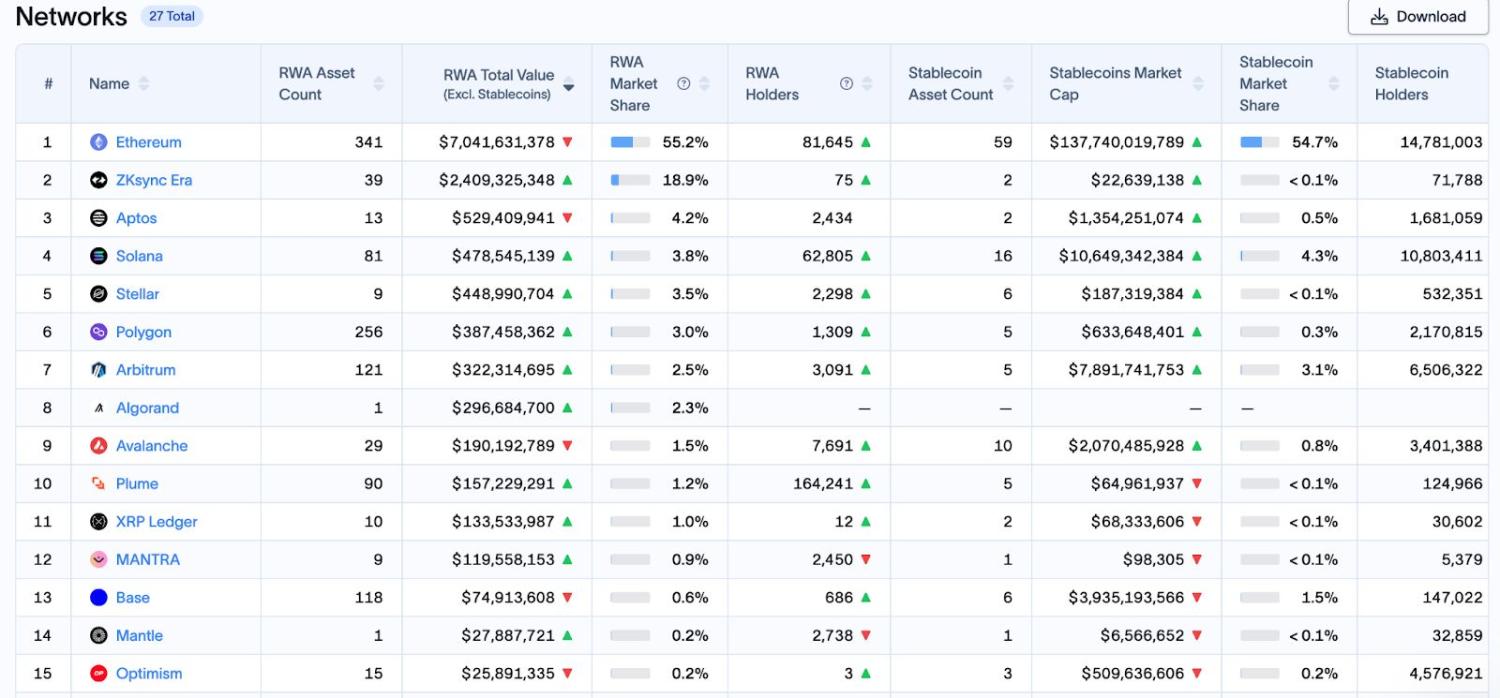The image size is (1500, 698).
Task: Click the Polygon logo icon
Action: 98,332
